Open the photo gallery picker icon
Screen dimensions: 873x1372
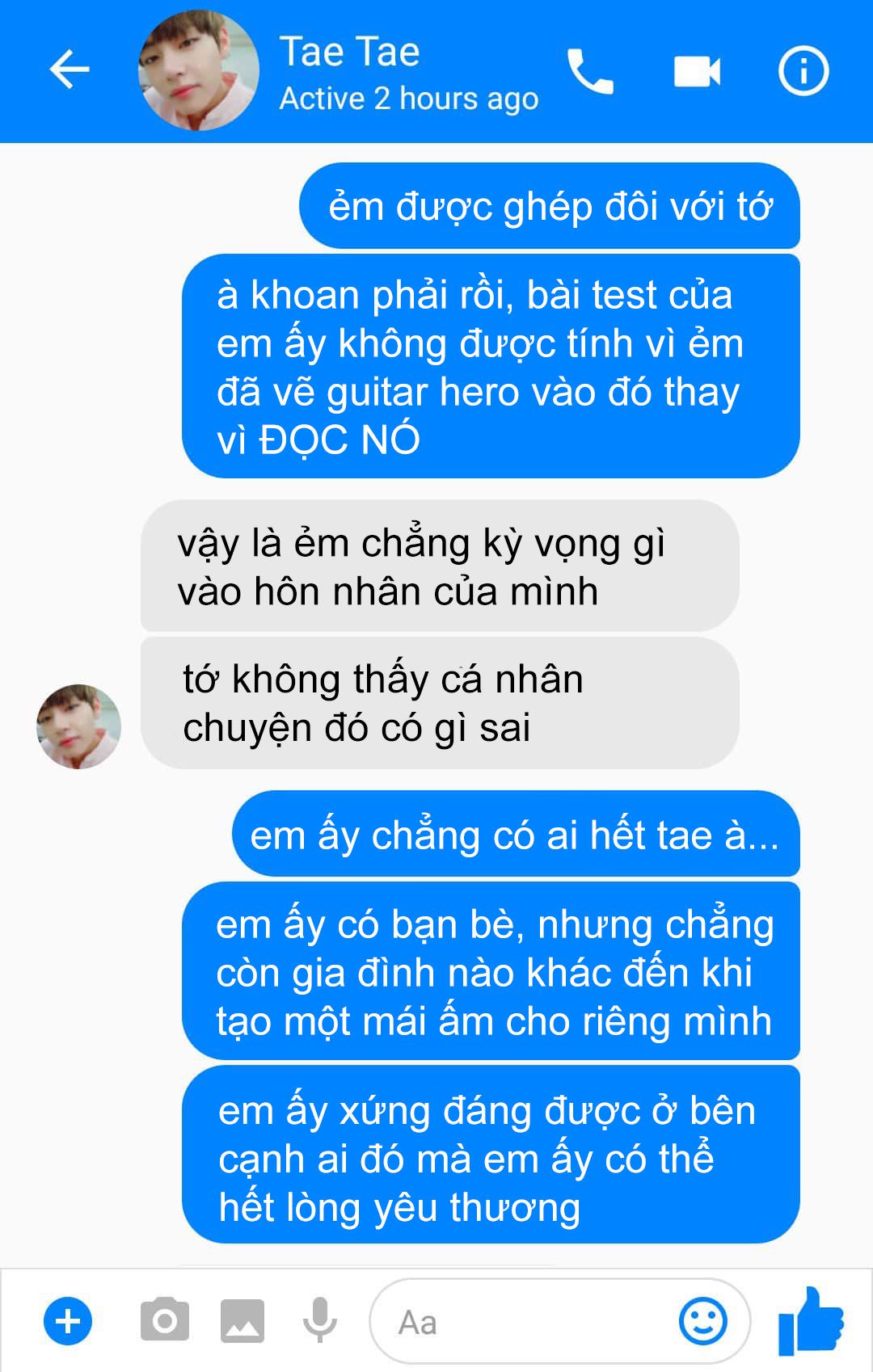point(242,1320)
